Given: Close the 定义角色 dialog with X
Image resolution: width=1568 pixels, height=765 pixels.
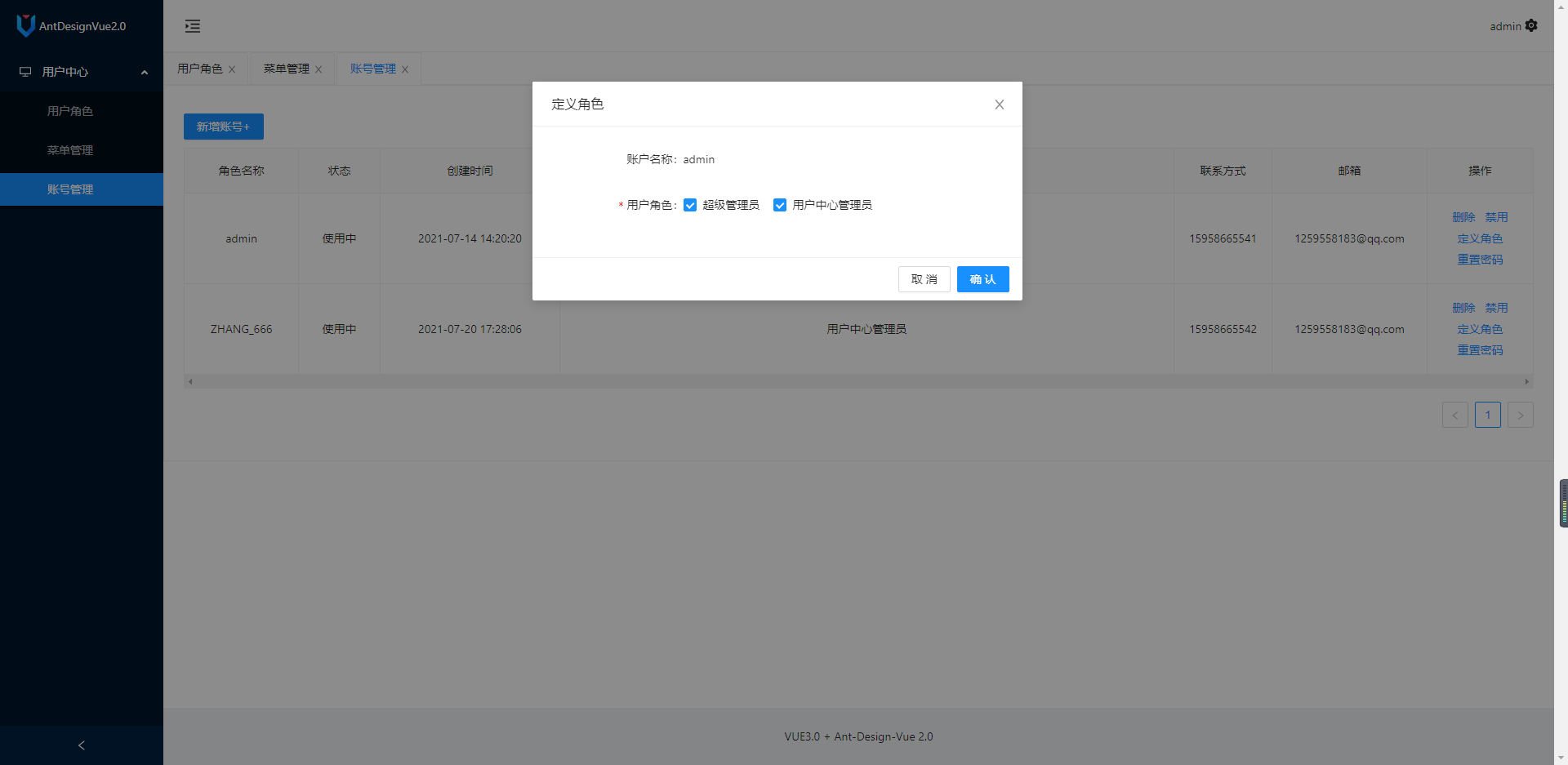Looking at the screenshot, I should [x=999, y=105].
